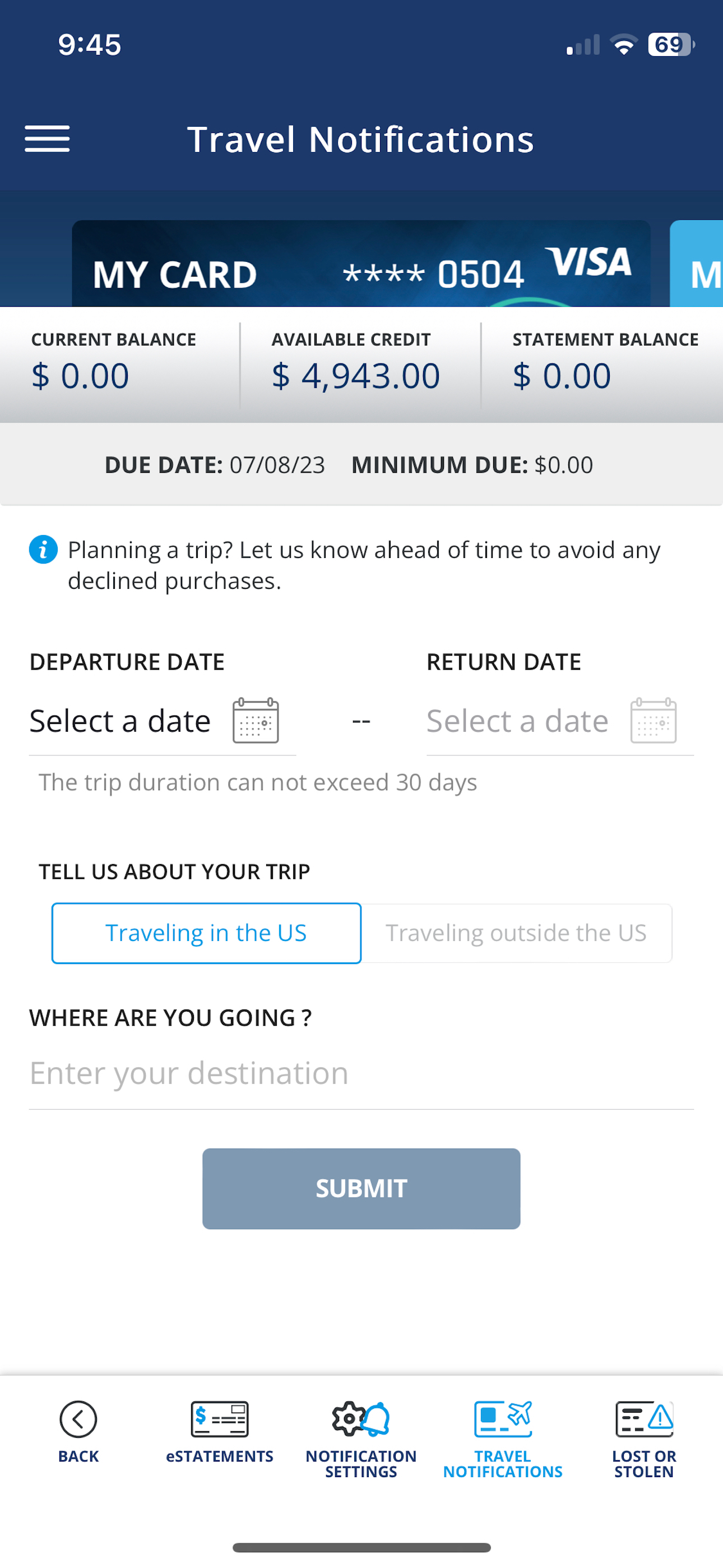Tap the Enter your destination field
Screen dimensions: 723x1568
pos(361,1073)
